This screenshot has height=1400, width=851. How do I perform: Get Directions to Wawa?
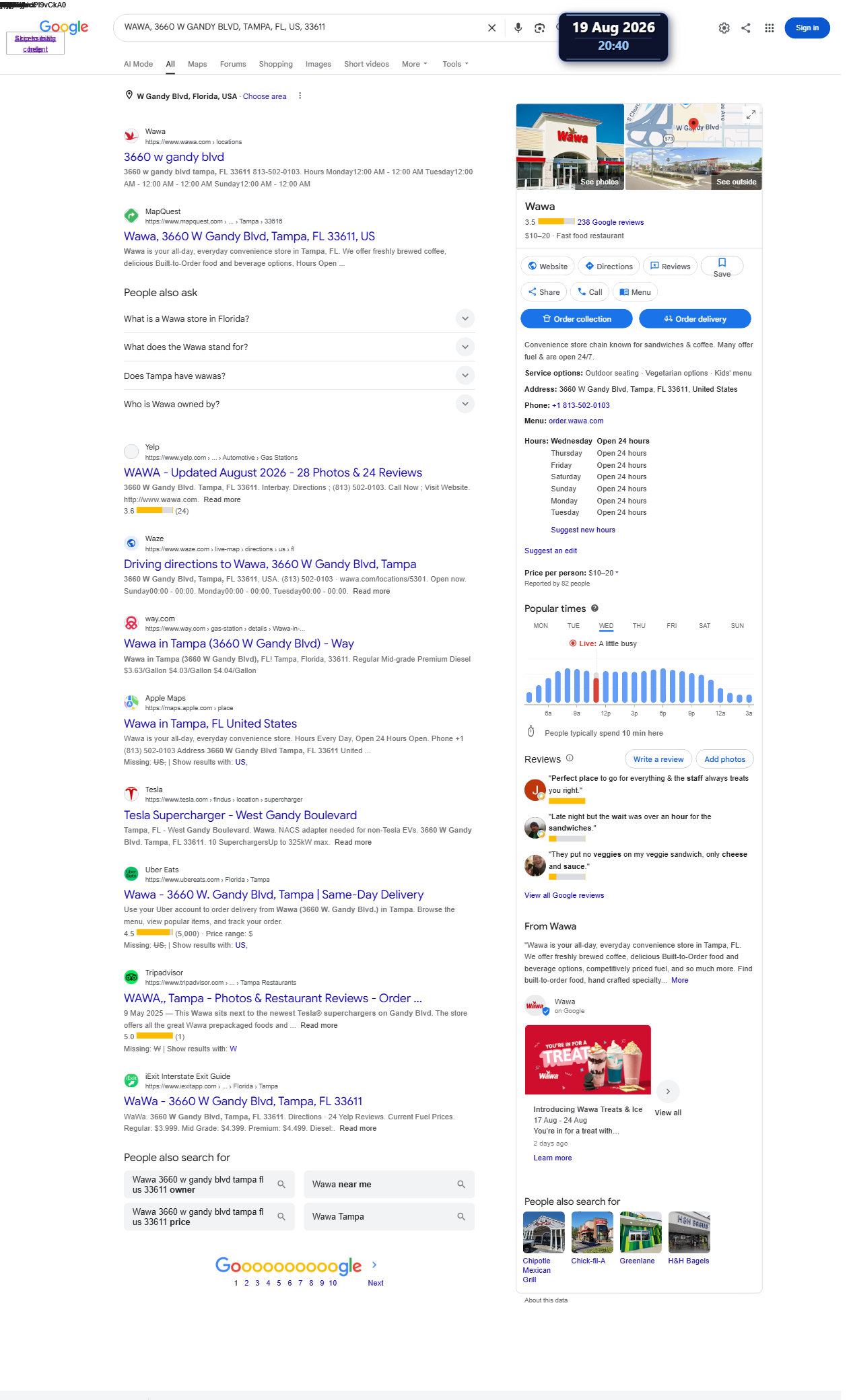(609, 267)
